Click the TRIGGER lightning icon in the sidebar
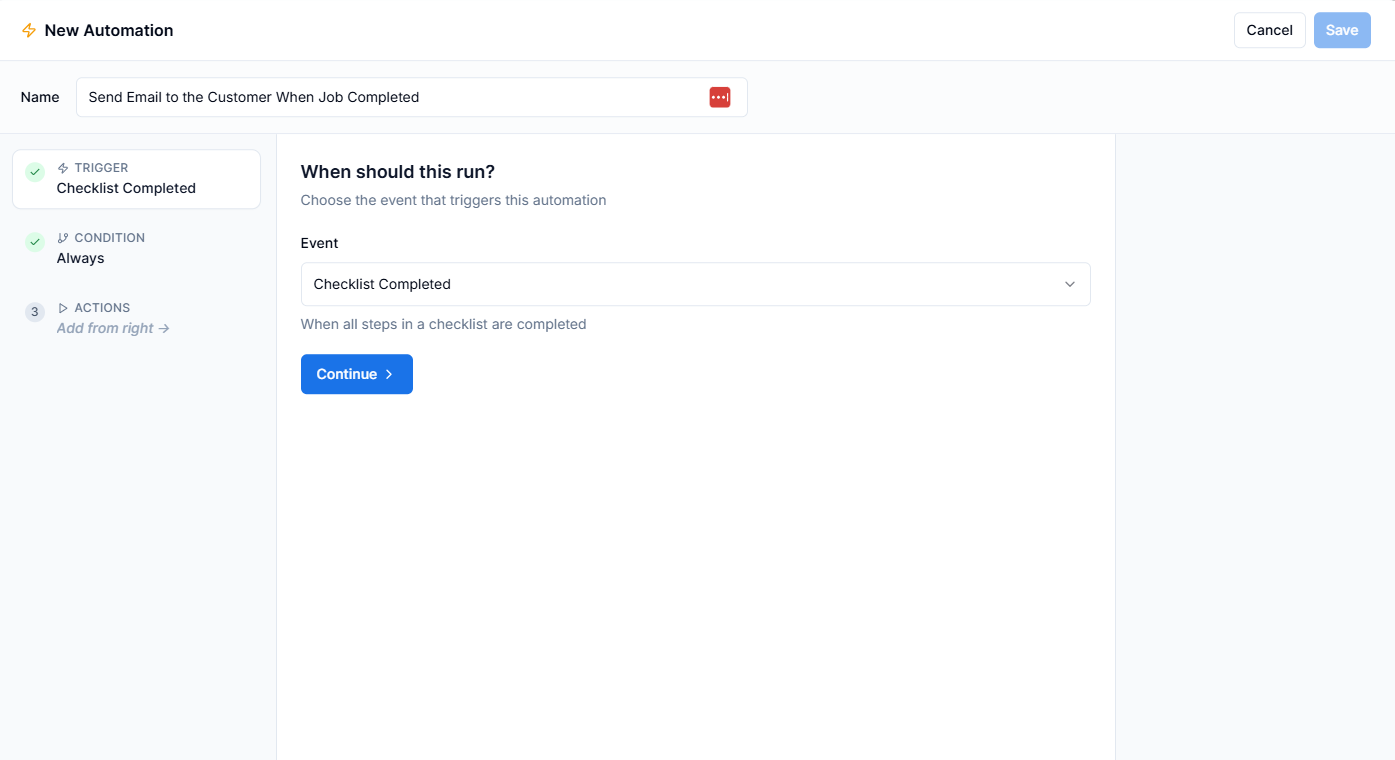 [62, 167]
